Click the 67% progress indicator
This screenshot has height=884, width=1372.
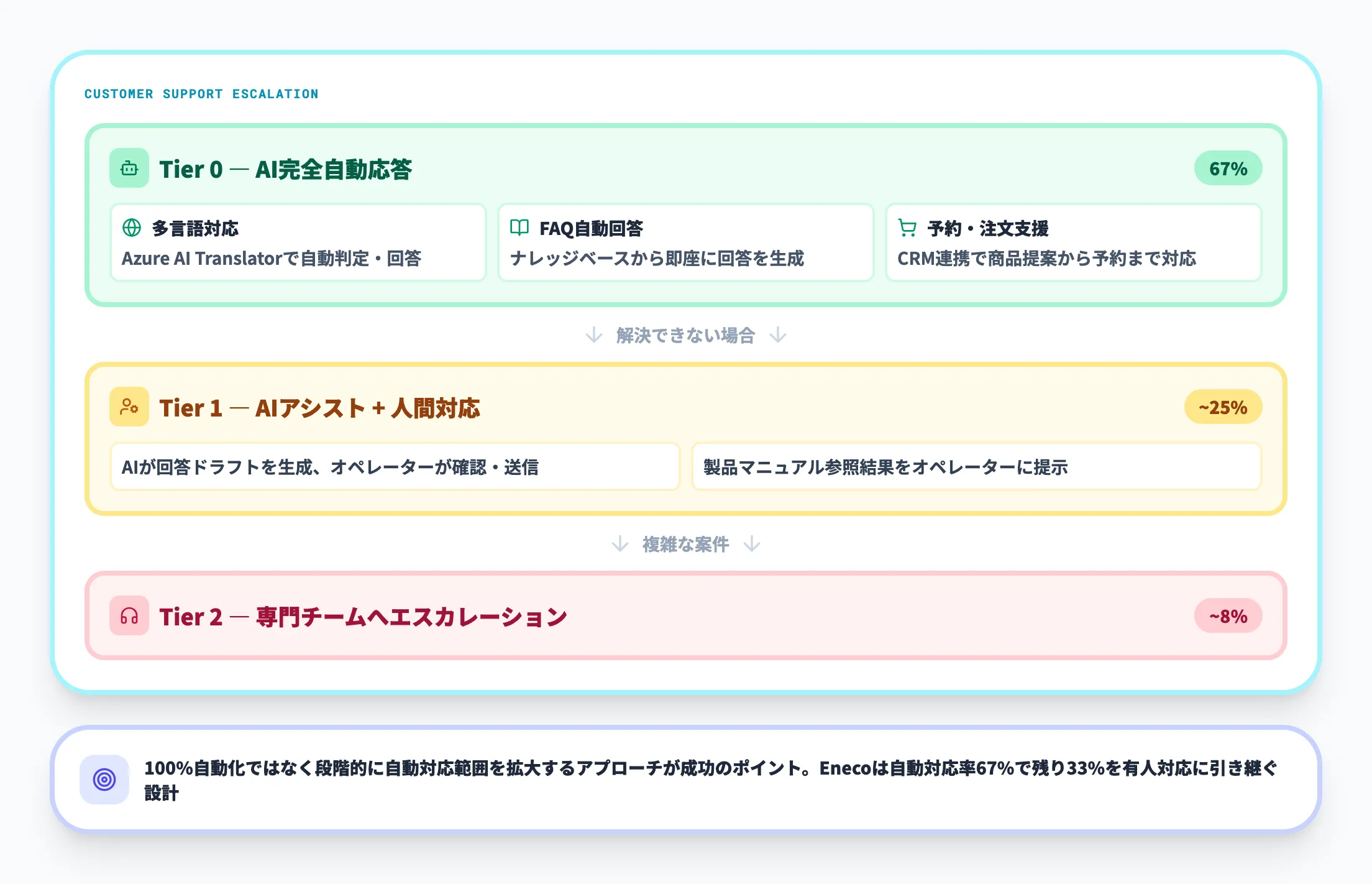click(x=1227, y=168)
